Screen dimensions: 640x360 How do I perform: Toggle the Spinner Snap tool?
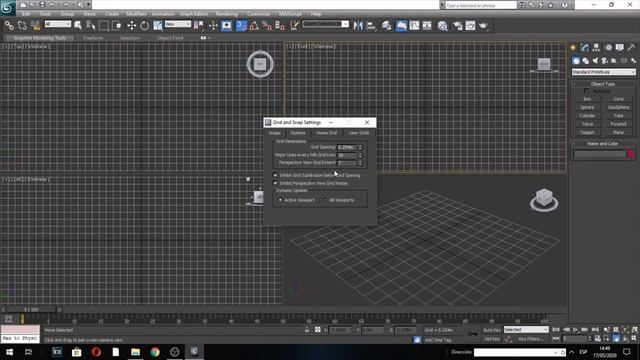[280, 26]
